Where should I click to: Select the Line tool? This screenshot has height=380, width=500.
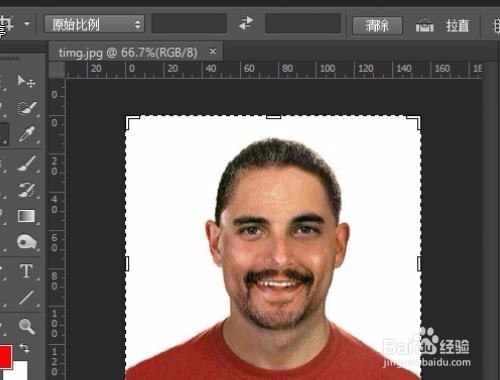[26, 298]
